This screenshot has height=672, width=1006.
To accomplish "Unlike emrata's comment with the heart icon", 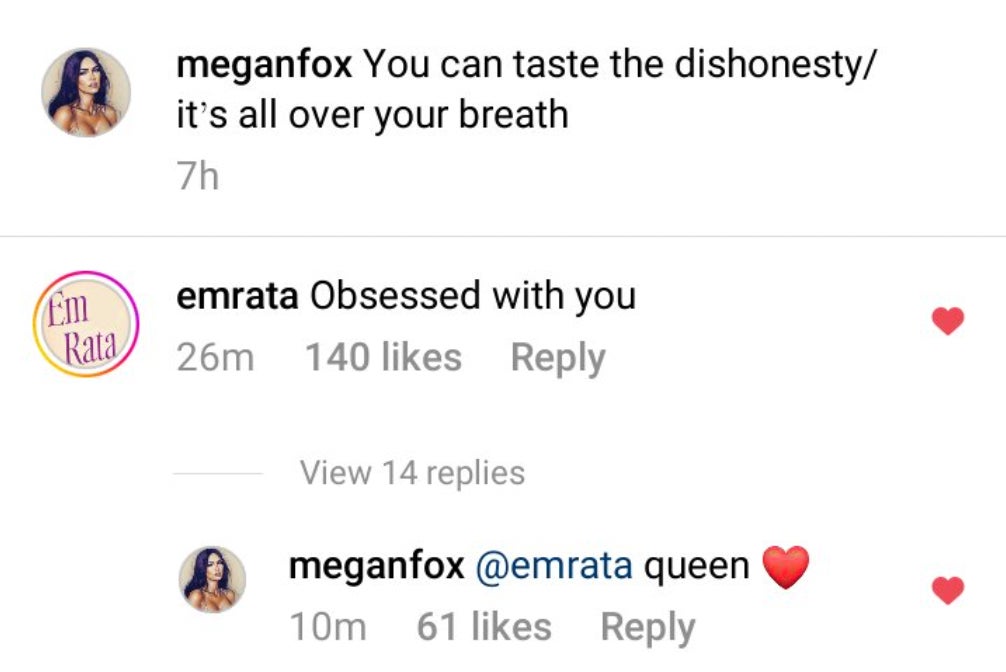I will tap(947, 321).
